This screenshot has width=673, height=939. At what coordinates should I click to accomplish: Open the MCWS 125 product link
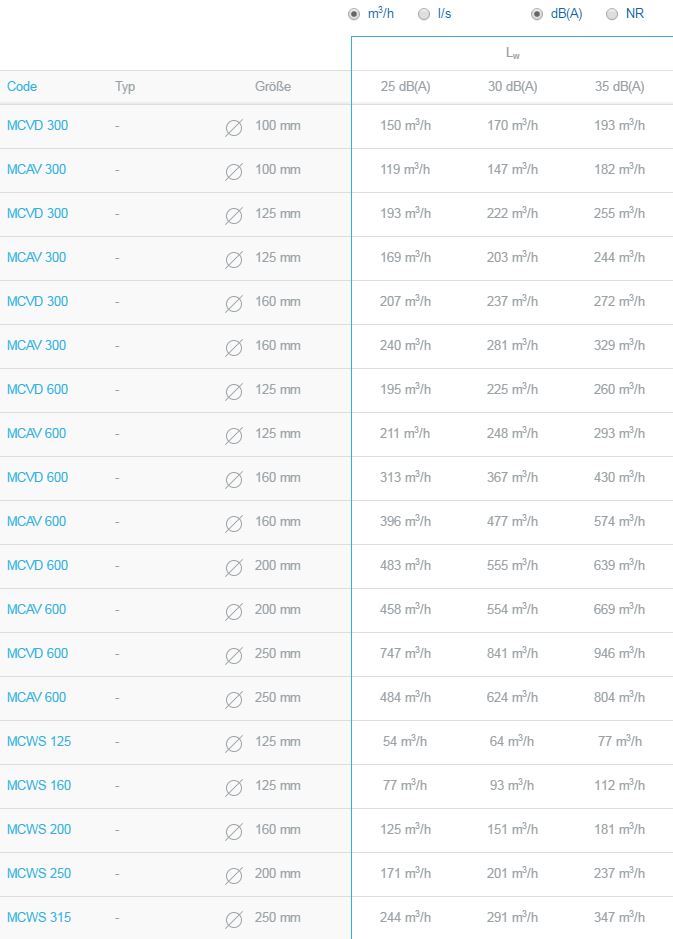point(39,741)
